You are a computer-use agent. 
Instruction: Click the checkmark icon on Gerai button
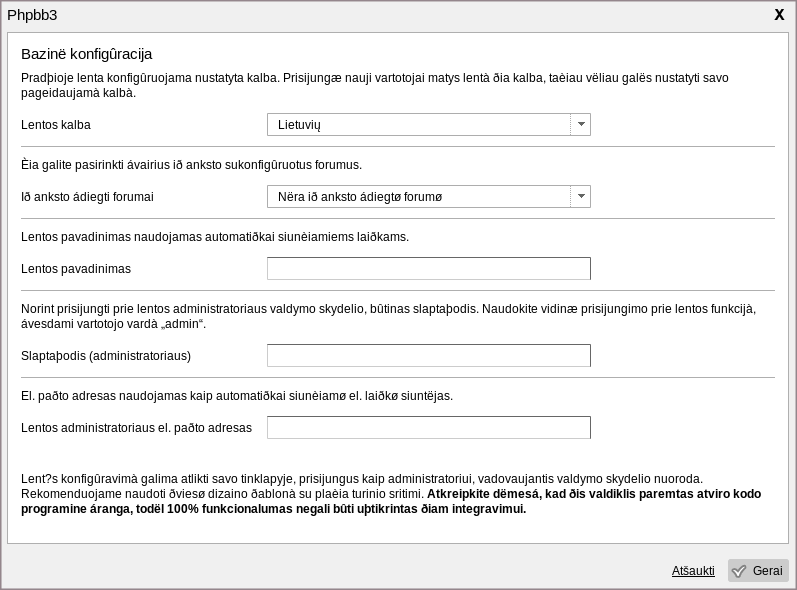click(739, 571)
